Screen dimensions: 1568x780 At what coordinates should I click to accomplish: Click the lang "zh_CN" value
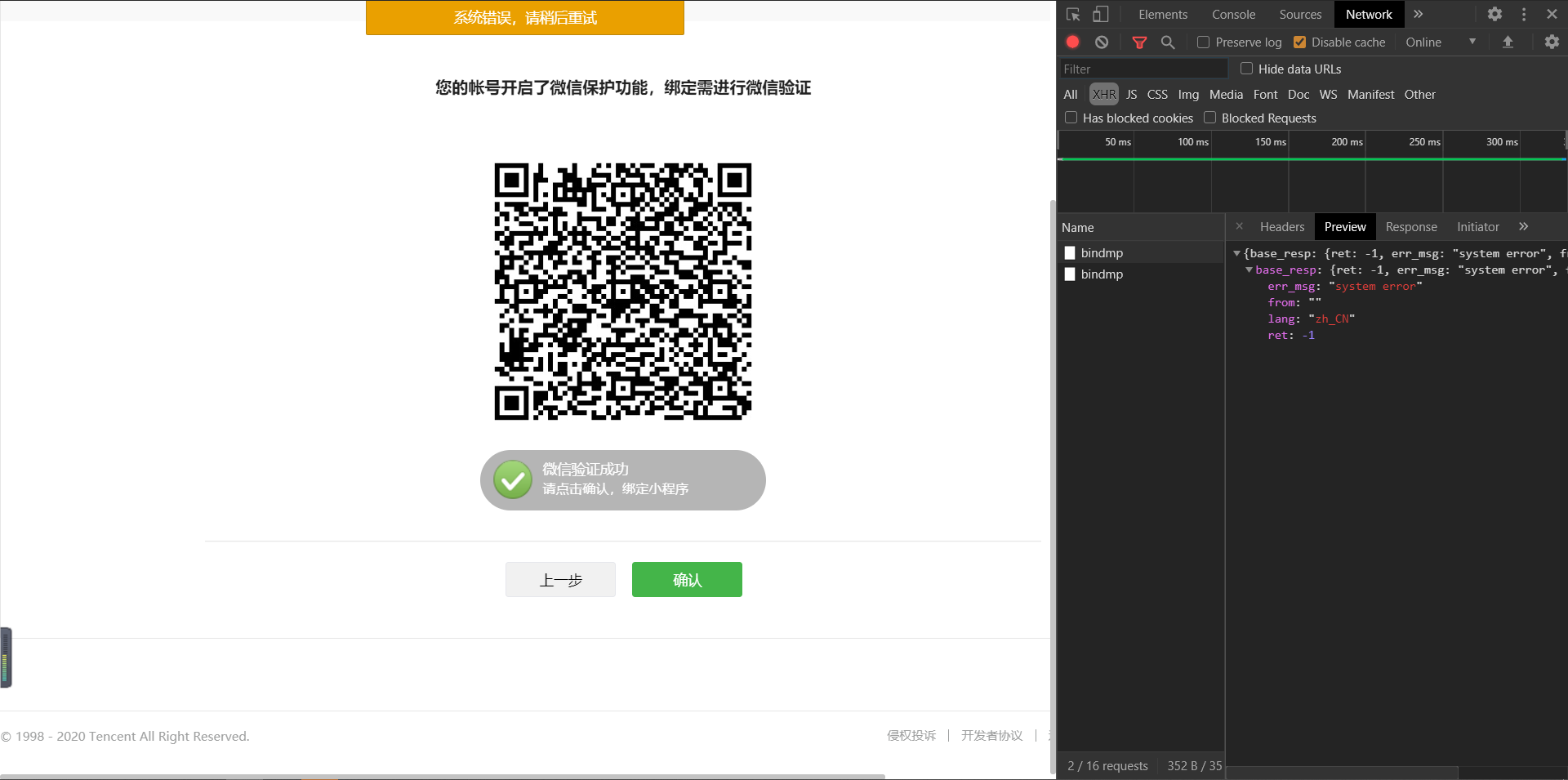pos(1332,319)
